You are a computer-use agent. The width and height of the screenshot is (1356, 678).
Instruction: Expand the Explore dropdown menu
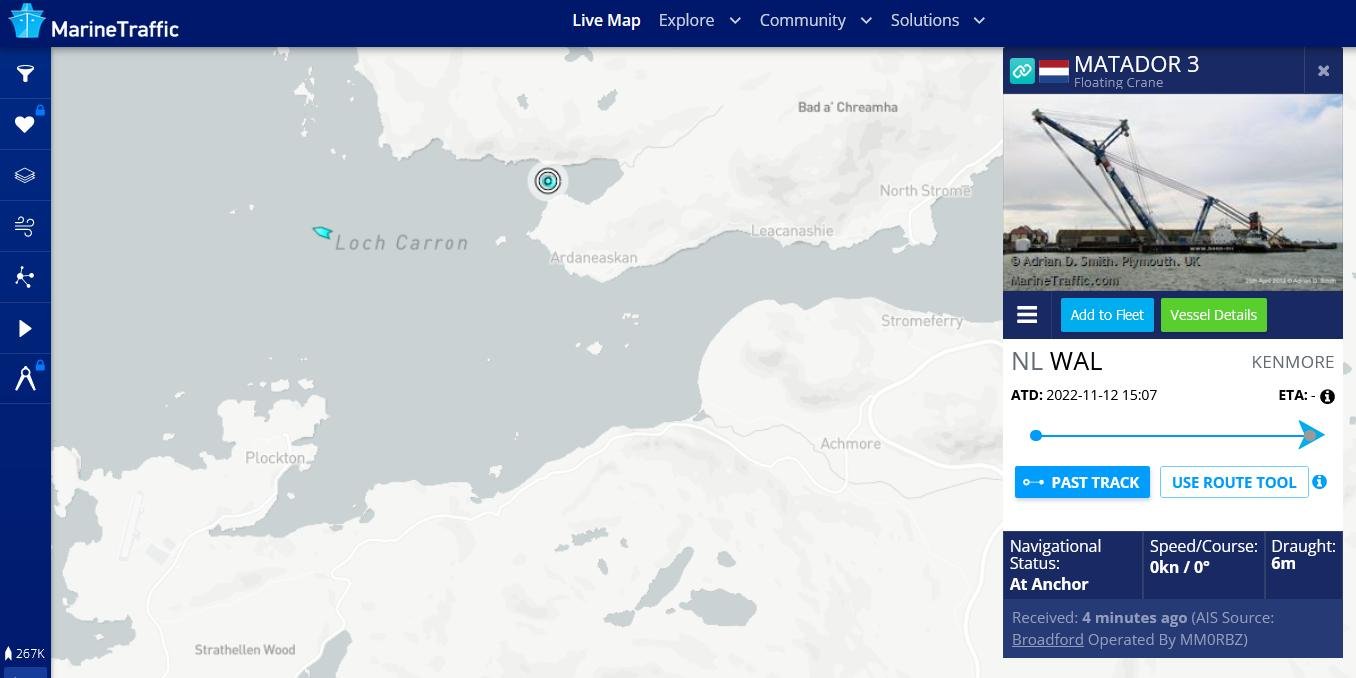(x=699, y=20)
